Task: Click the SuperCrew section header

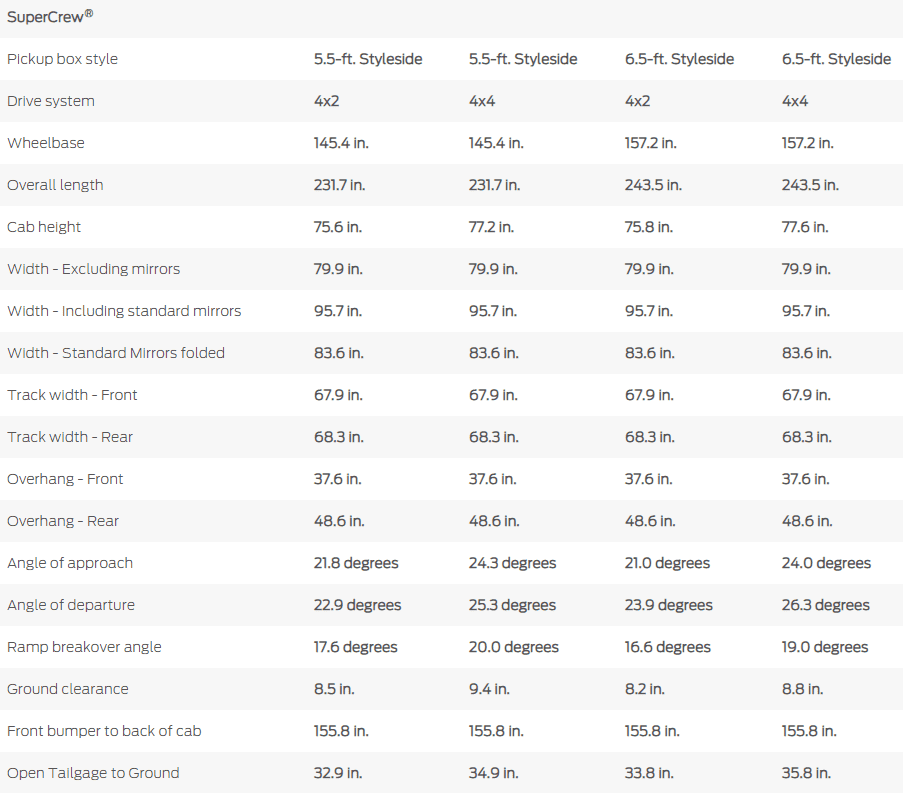Action: (50, 17)
